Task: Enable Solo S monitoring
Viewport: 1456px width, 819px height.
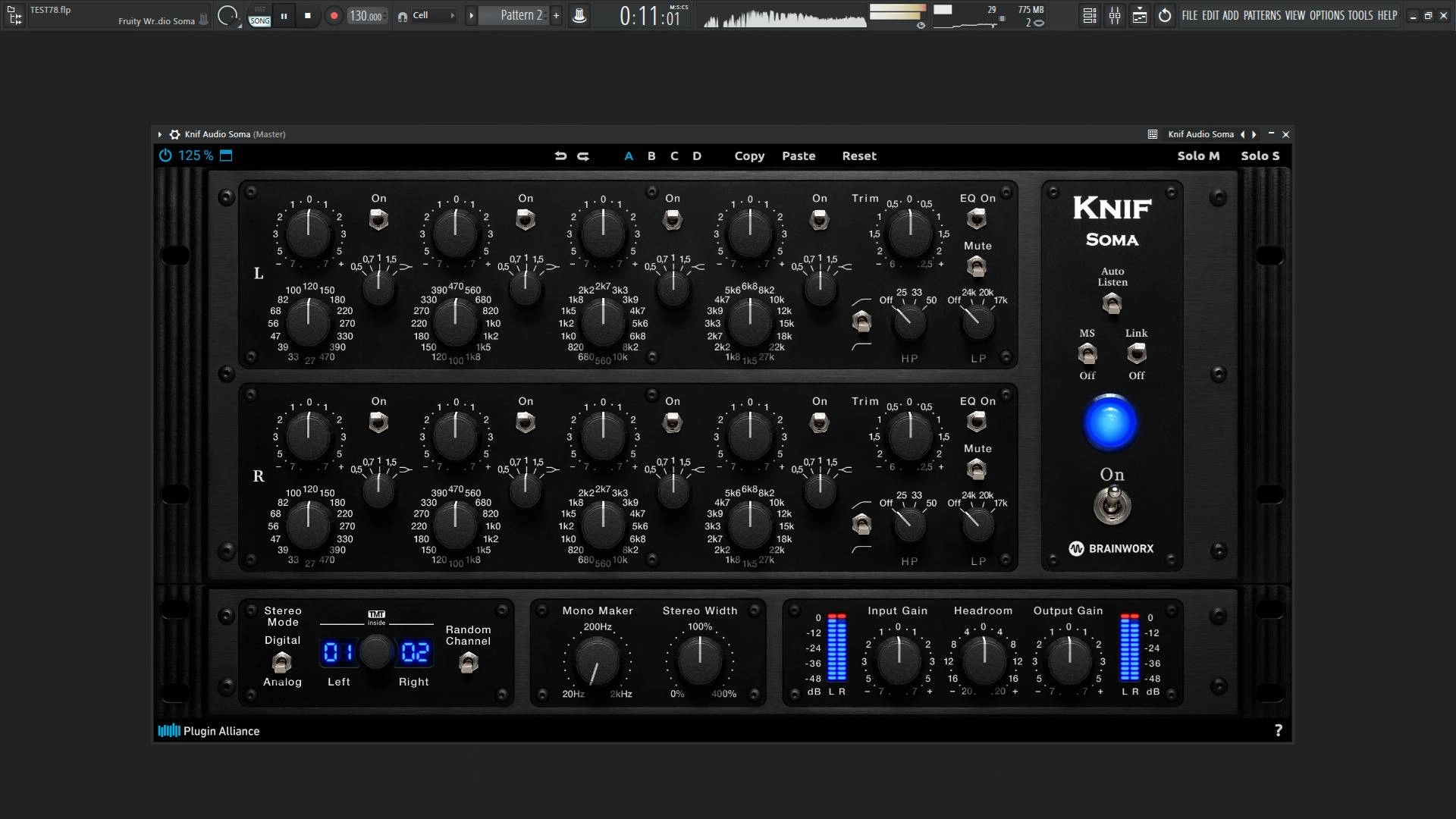Action: pyautogui.click(x=1260, y=155)
